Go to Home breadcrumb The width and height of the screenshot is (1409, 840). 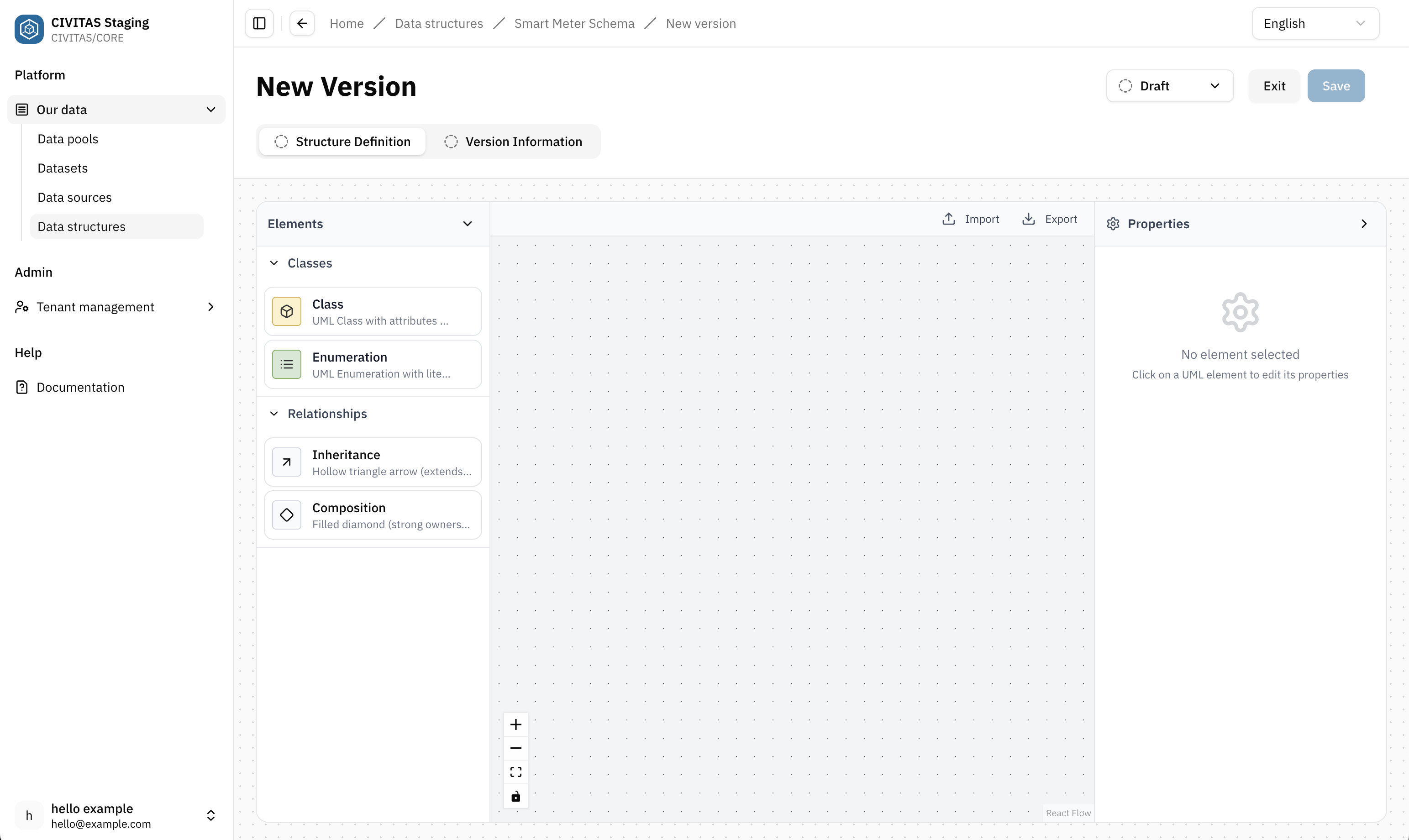pyautogui.click(x=347, y=23)
